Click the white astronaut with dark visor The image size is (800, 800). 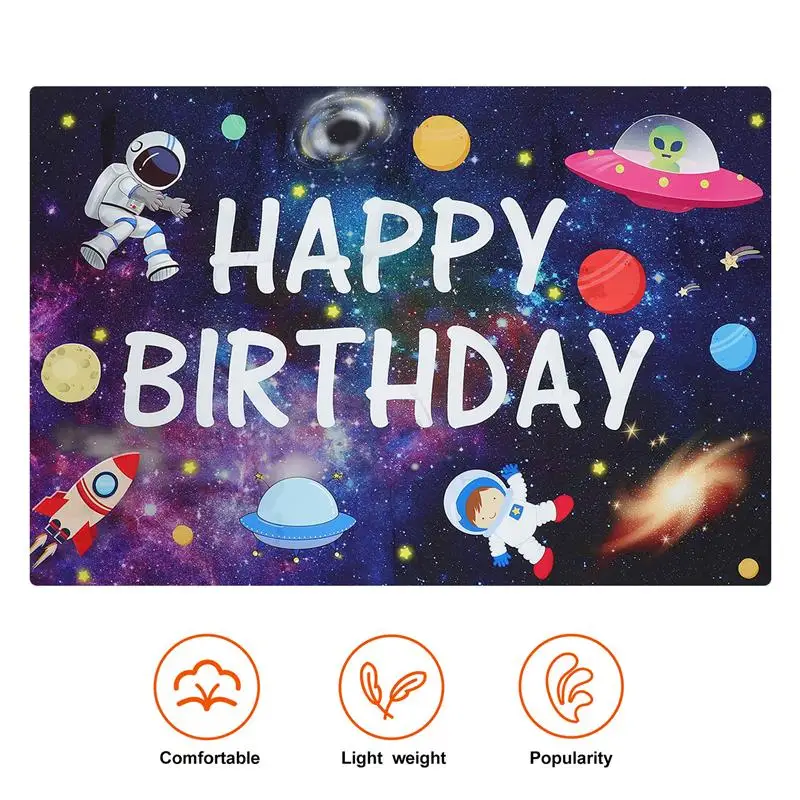coord(136,206)
